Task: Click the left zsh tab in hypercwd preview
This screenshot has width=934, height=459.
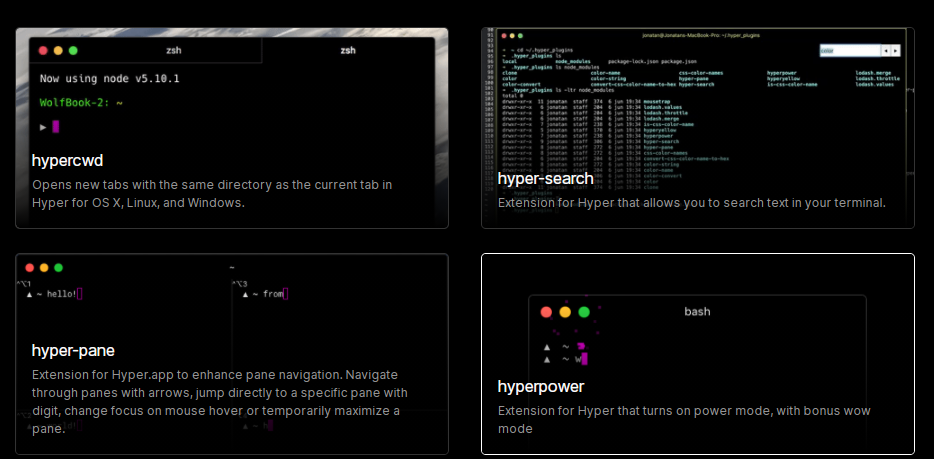Action: [x=174, y=50]
